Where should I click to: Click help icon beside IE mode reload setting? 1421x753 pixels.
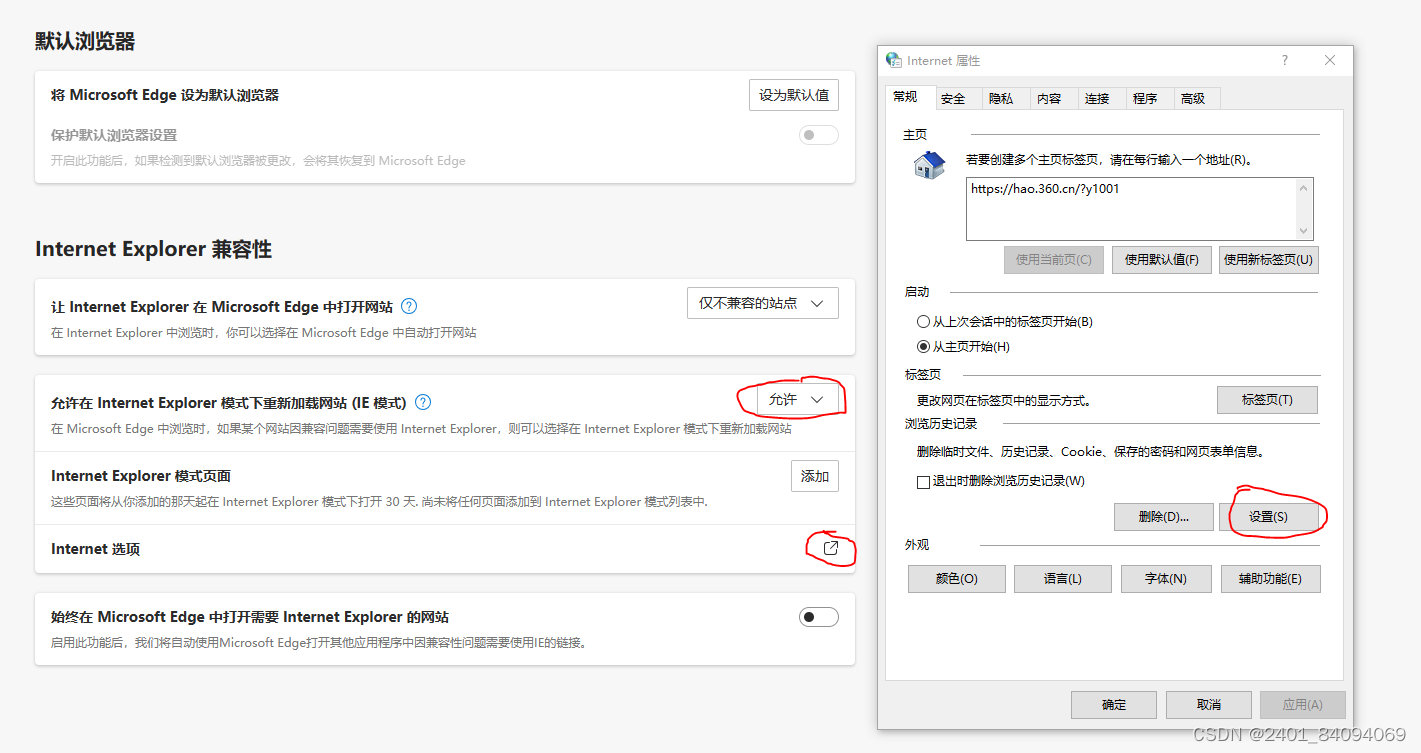[423, 402]
